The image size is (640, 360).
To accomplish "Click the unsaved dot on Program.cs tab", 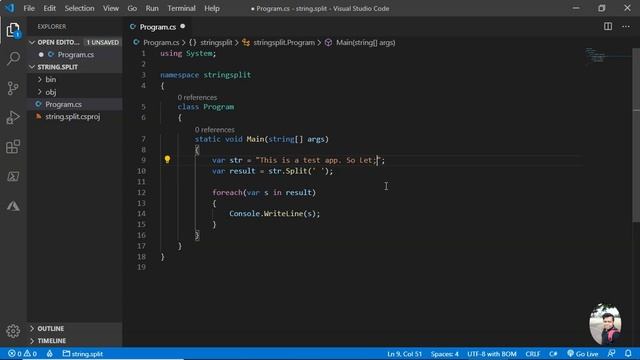I will pos(182,27).
